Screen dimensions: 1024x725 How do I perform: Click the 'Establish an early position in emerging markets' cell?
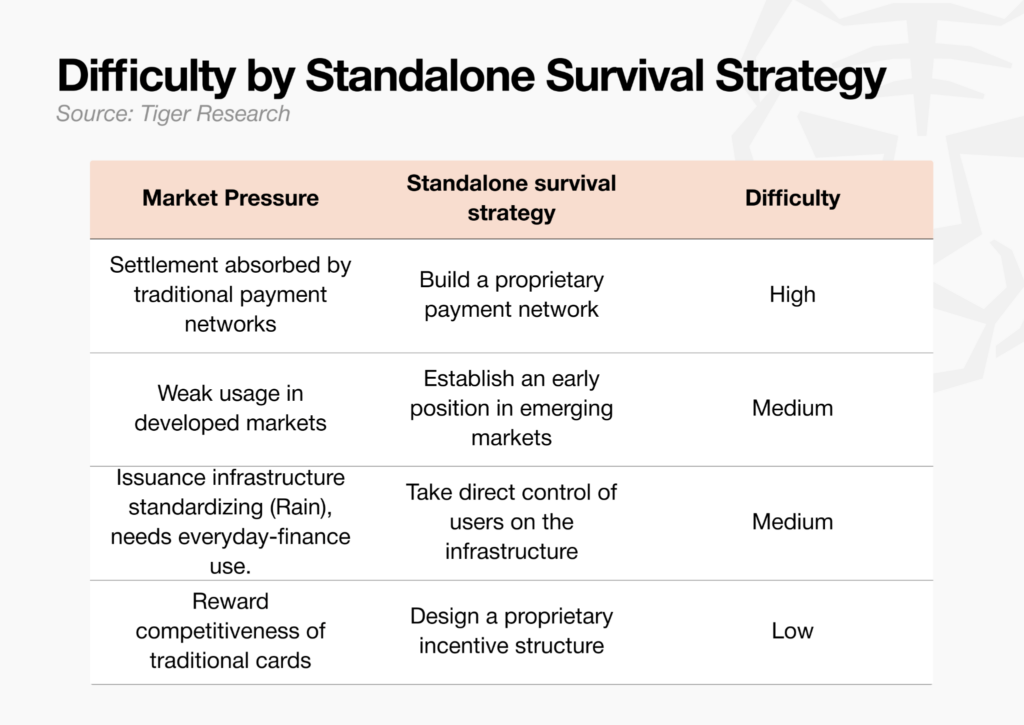pos(511,408)
